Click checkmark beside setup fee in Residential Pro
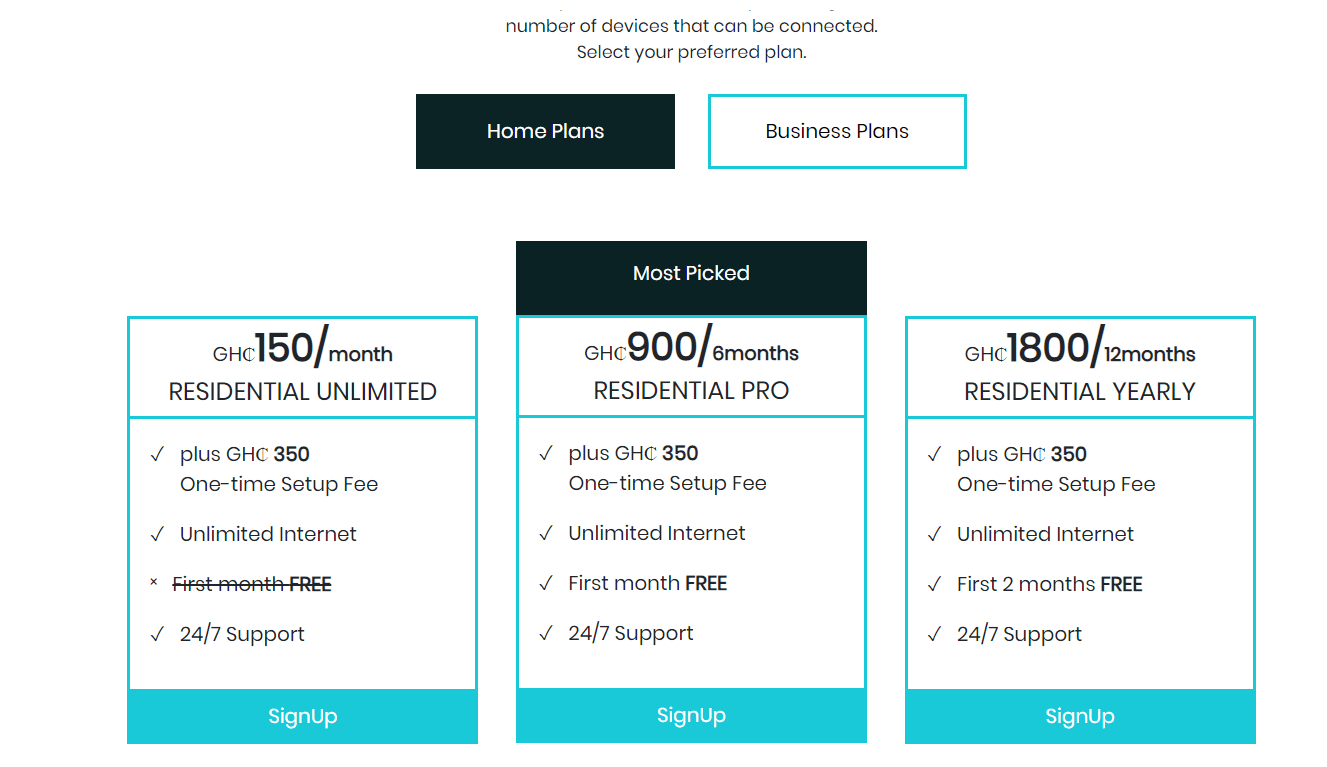Image resolution: width=1327 pixels, height=767 pixels. (x=546, y=454)
